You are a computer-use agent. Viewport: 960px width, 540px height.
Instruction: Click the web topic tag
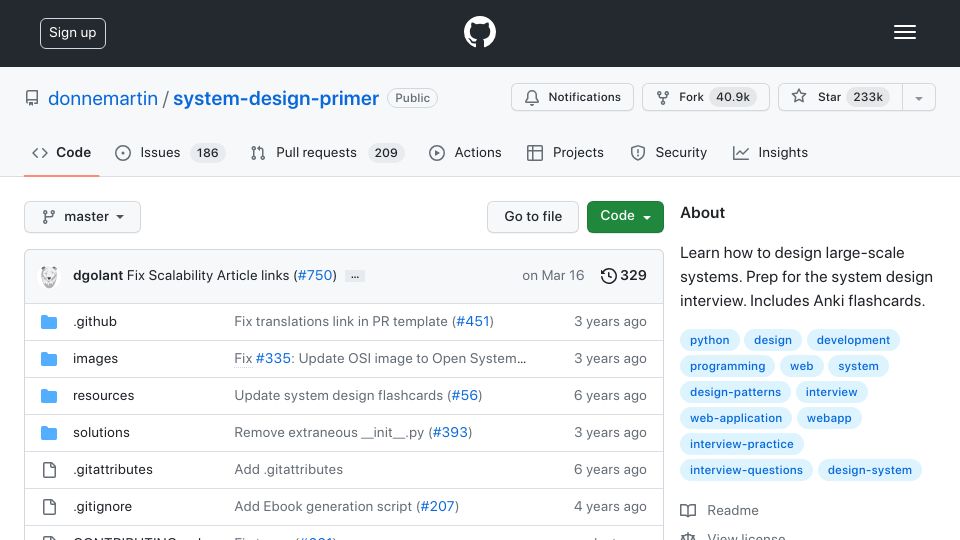(x=801, y=366)
